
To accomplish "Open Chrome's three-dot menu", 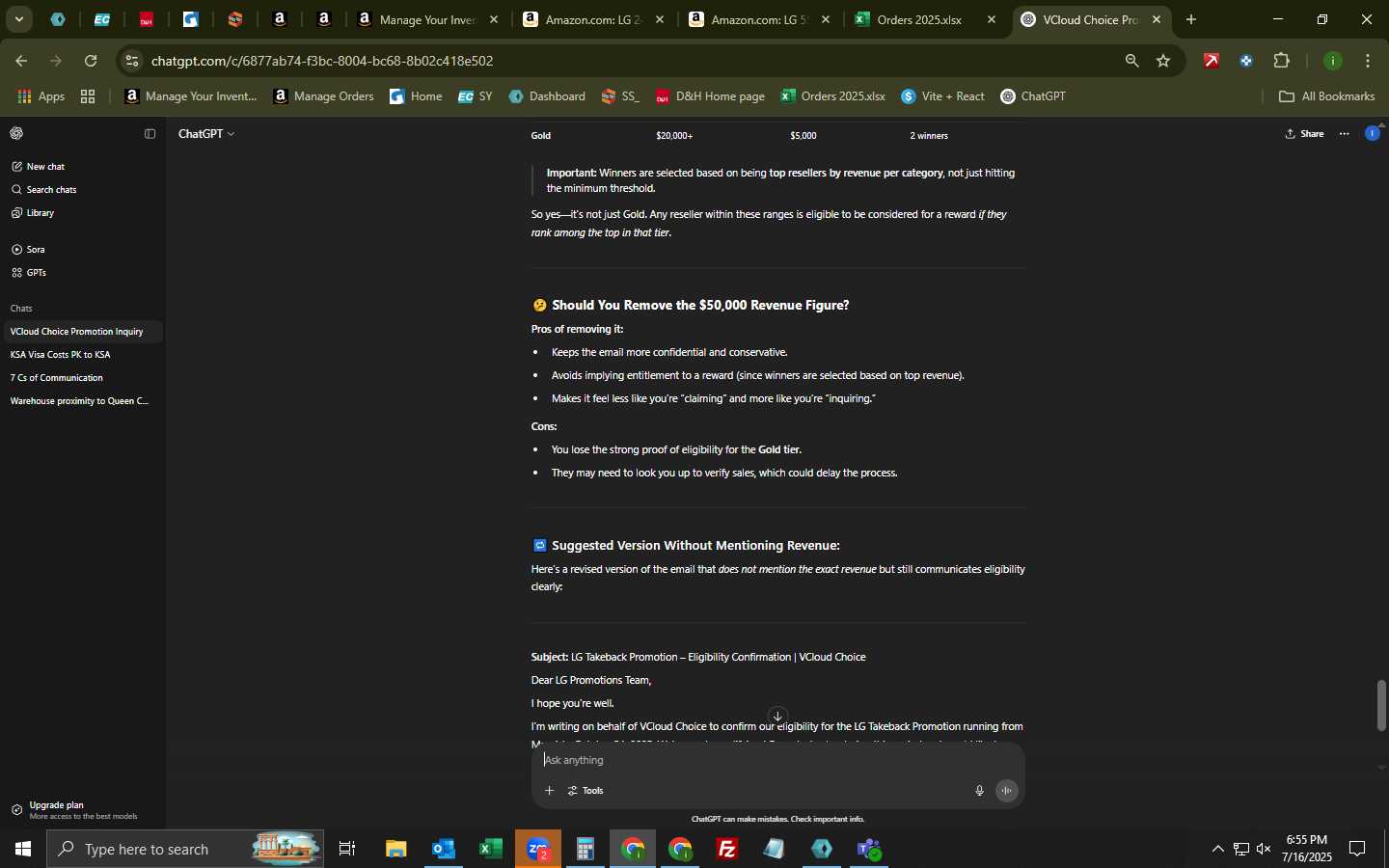I will [x=1369, y=61].
